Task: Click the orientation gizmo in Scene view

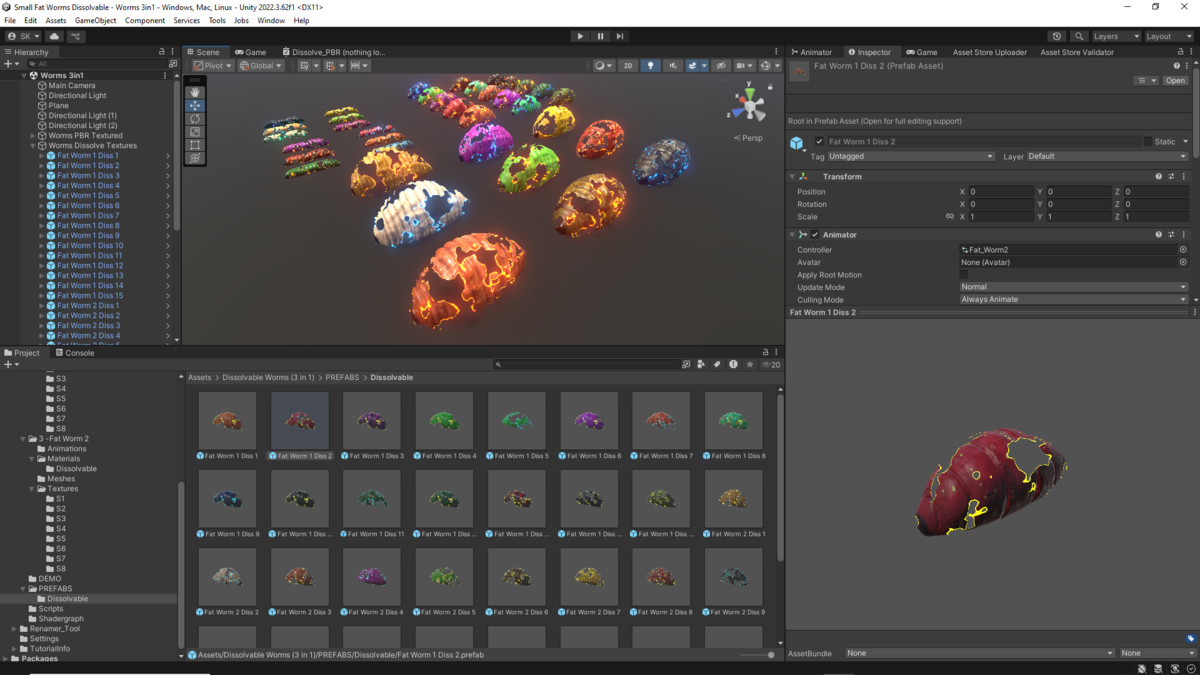Action: pos(748,104)
